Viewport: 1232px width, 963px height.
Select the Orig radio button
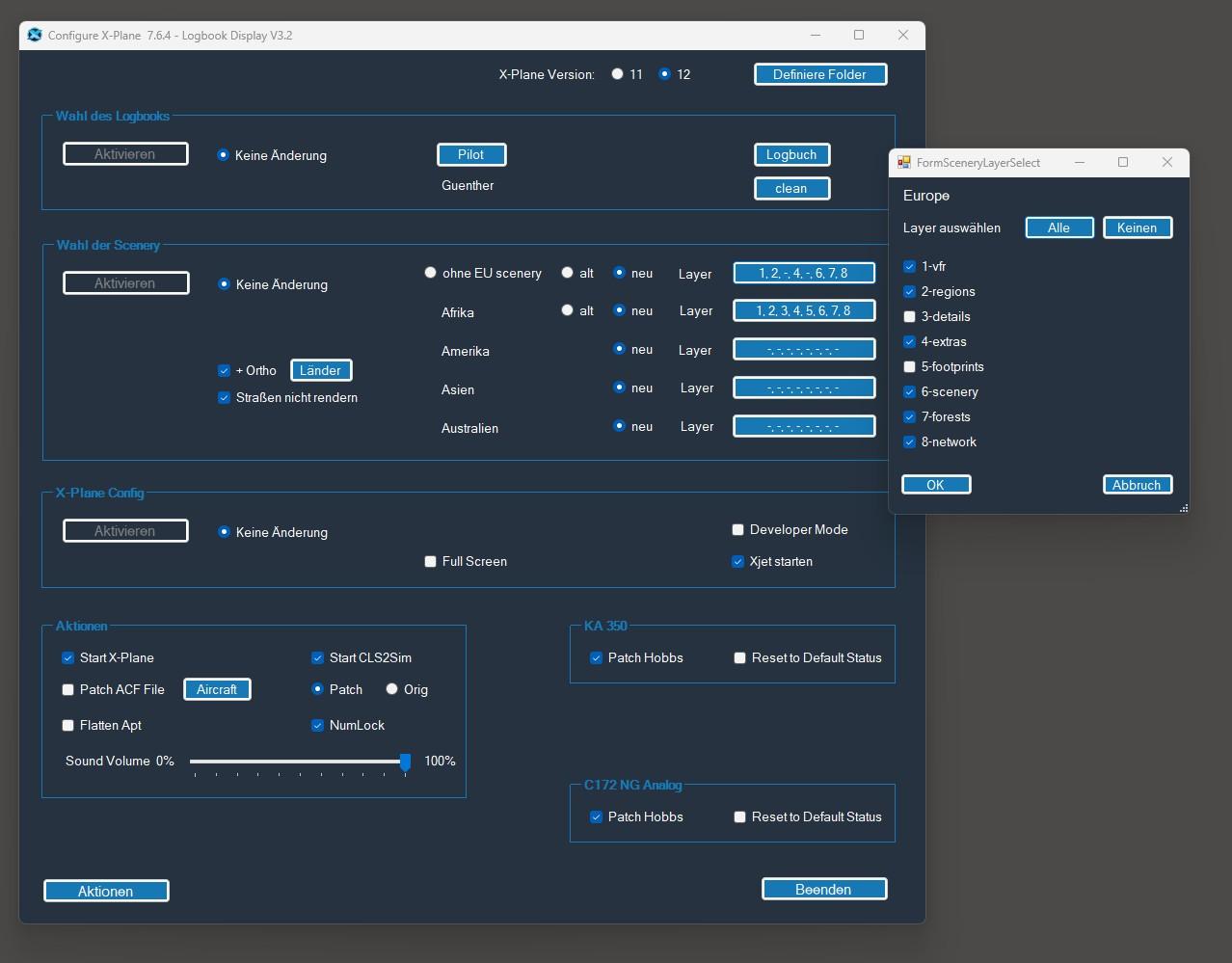[391, 689]
